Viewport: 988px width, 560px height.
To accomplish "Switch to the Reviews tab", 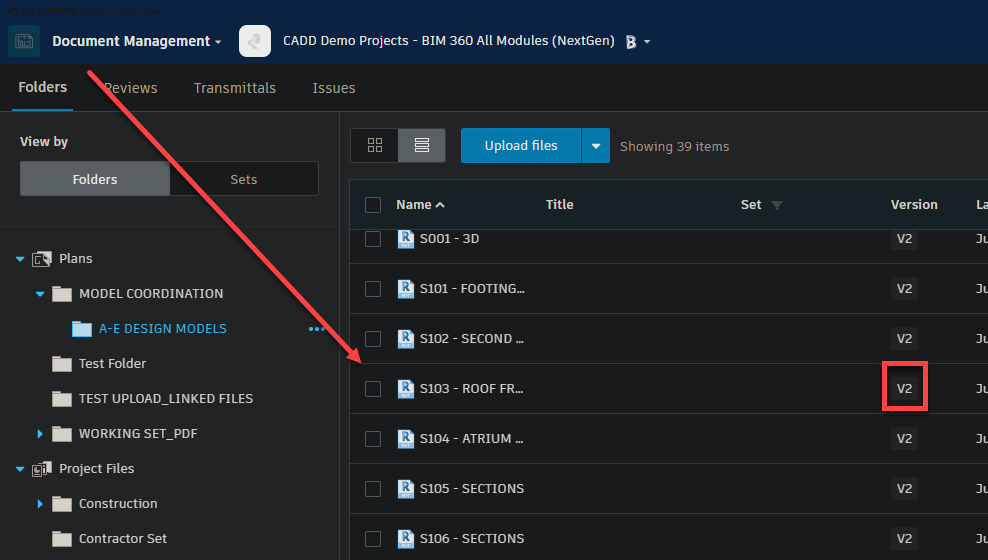I will [130, 88].
